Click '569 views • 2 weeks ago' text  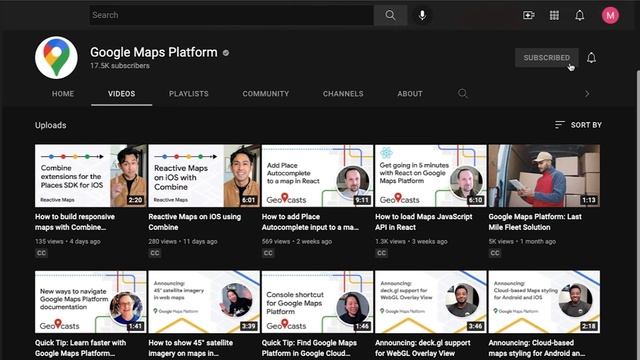point(297,241)
